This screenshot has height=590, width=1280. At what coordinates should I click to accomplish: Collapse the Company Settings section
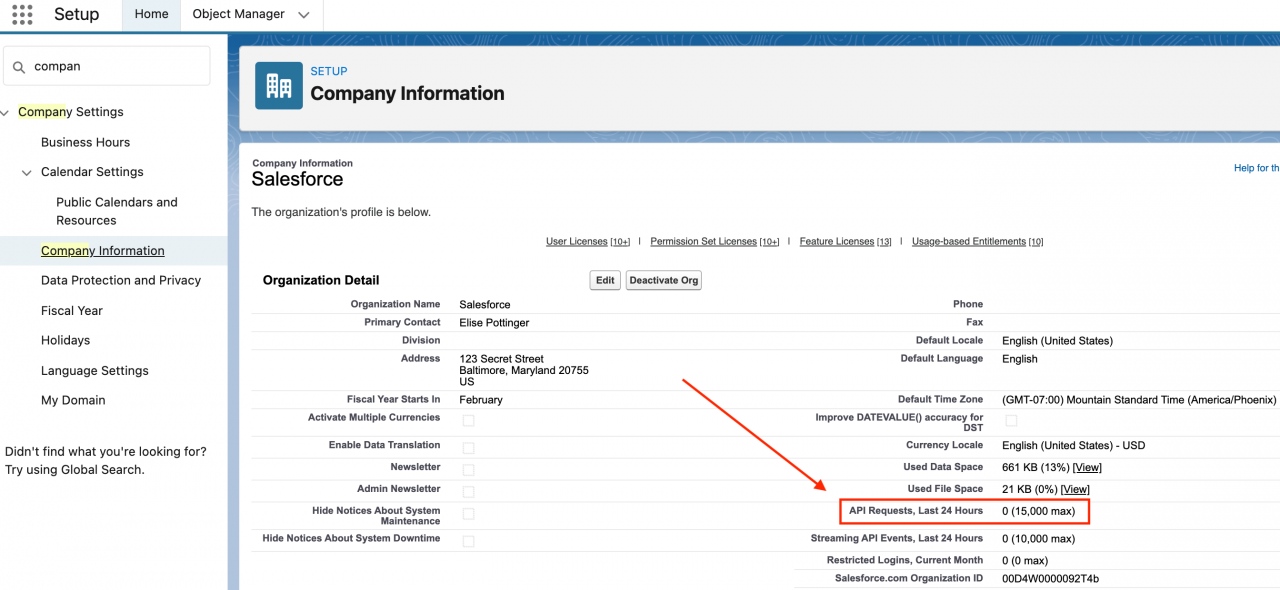tap(4, 111)
